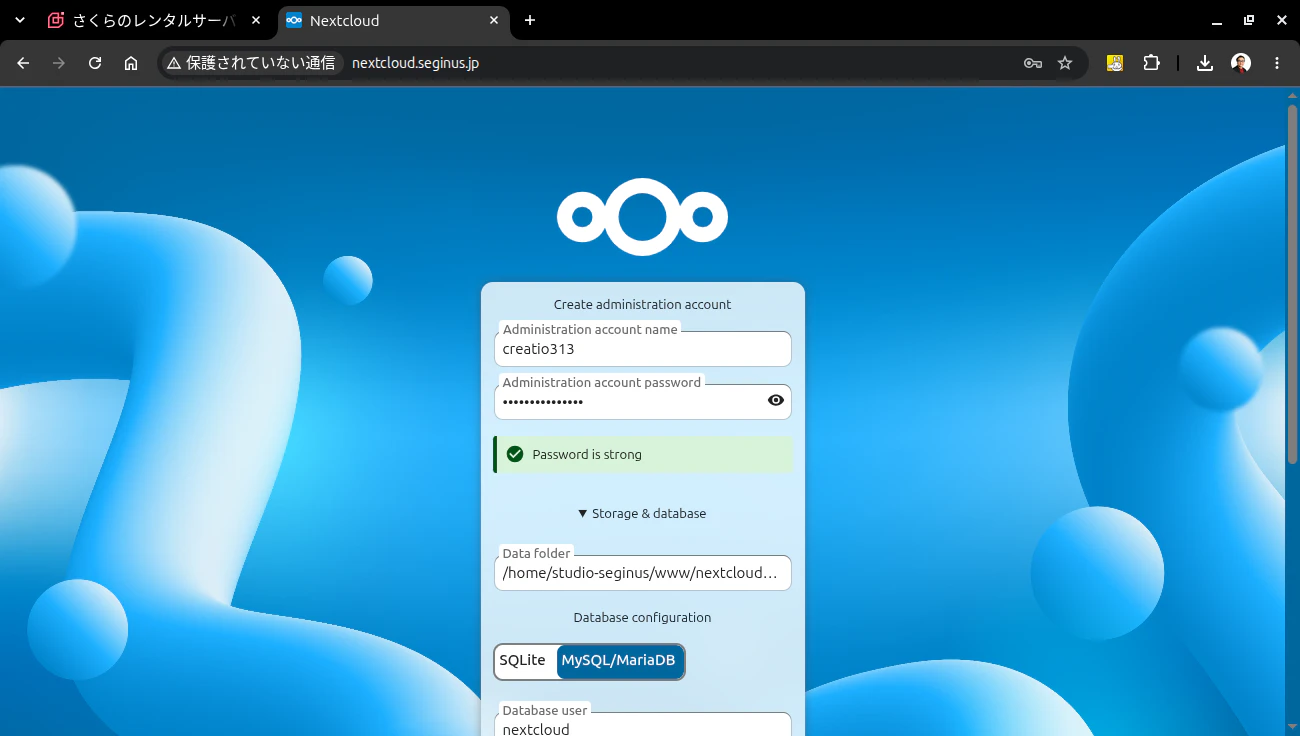Viewport: 1300px width, 736px height.
Task: Click into the Data folder path field
Action: coord(643,573)
